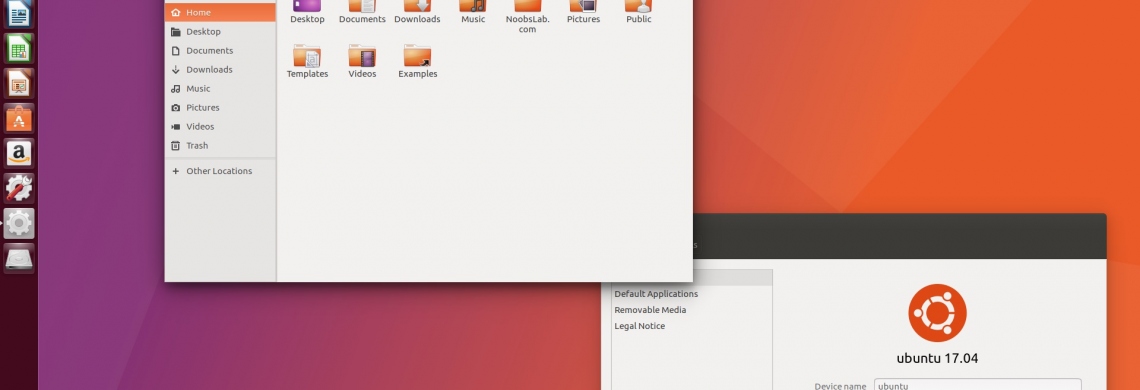Select Documents in the Files sidebar
Viewport: 1140px width, 390px height.
pyautogui.click(x=220, y=50)
